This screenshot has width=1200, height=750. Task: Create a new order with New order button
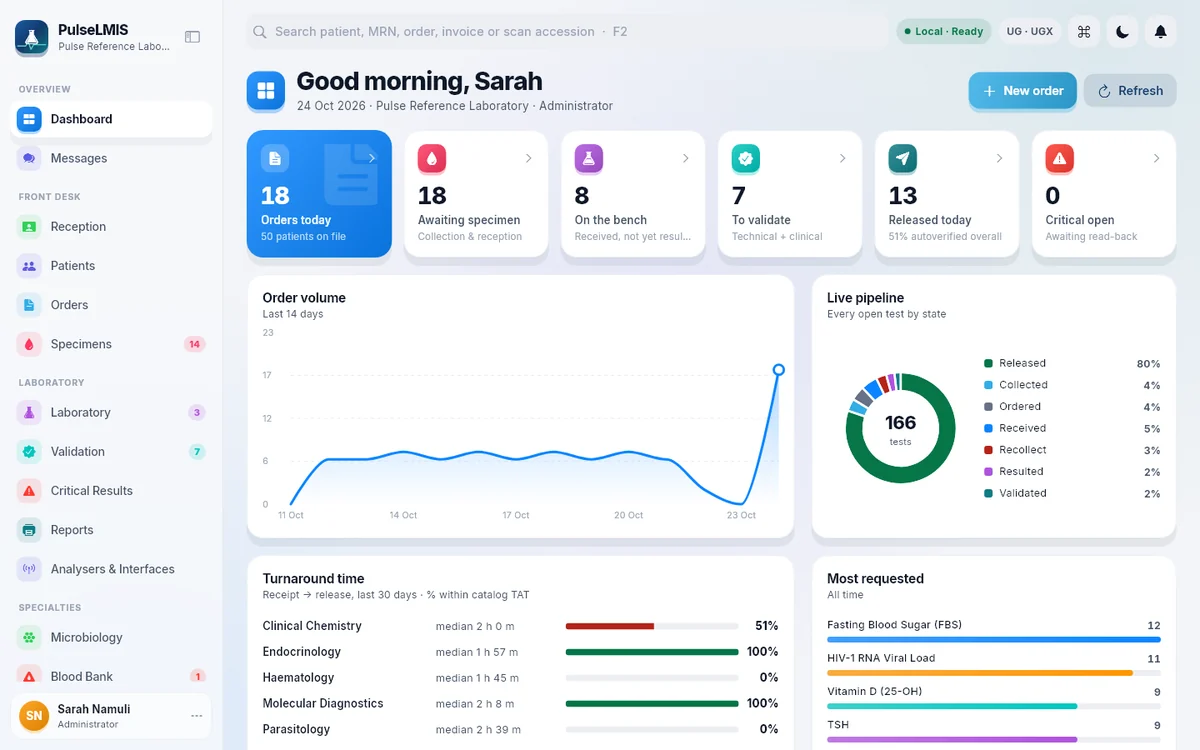click(1023, 91)
